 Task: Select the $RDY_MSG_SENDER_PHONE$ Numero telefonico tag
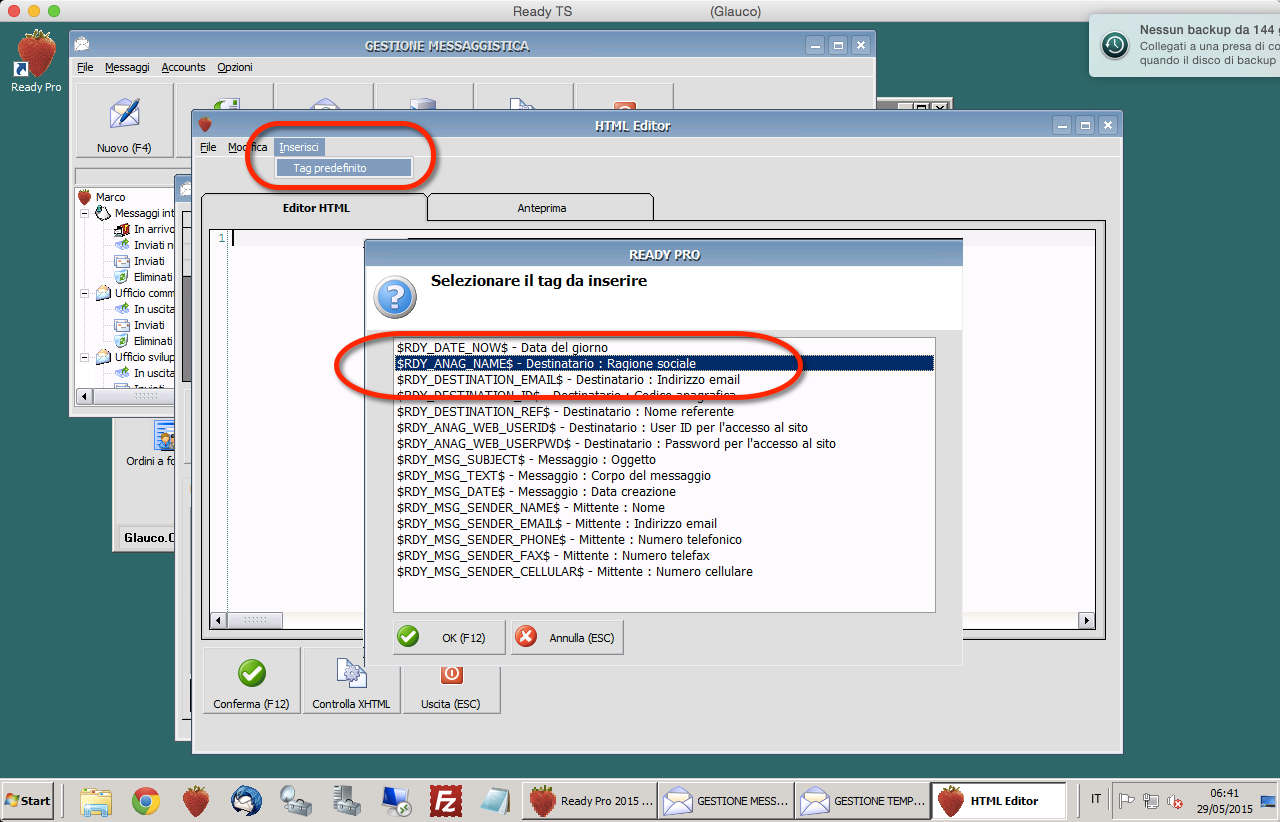(664, 539)
